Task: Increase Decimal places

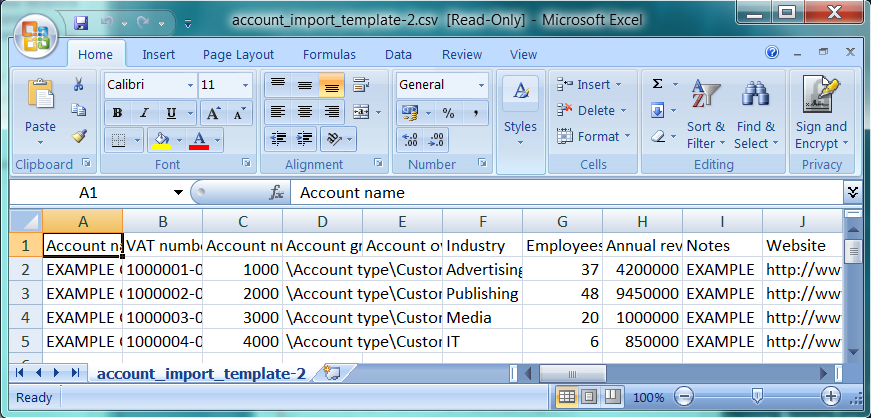Action: tap(410, 140)
